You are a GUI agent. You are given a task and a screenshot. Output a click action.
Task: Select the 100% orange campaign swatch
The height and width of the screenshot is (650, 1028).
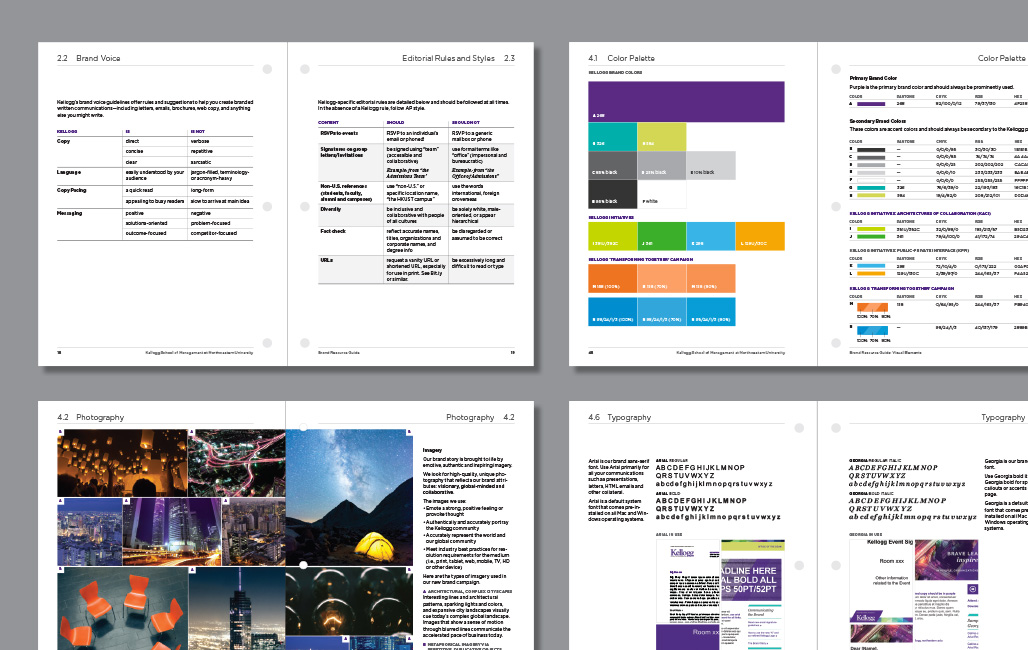coord(612,278)
